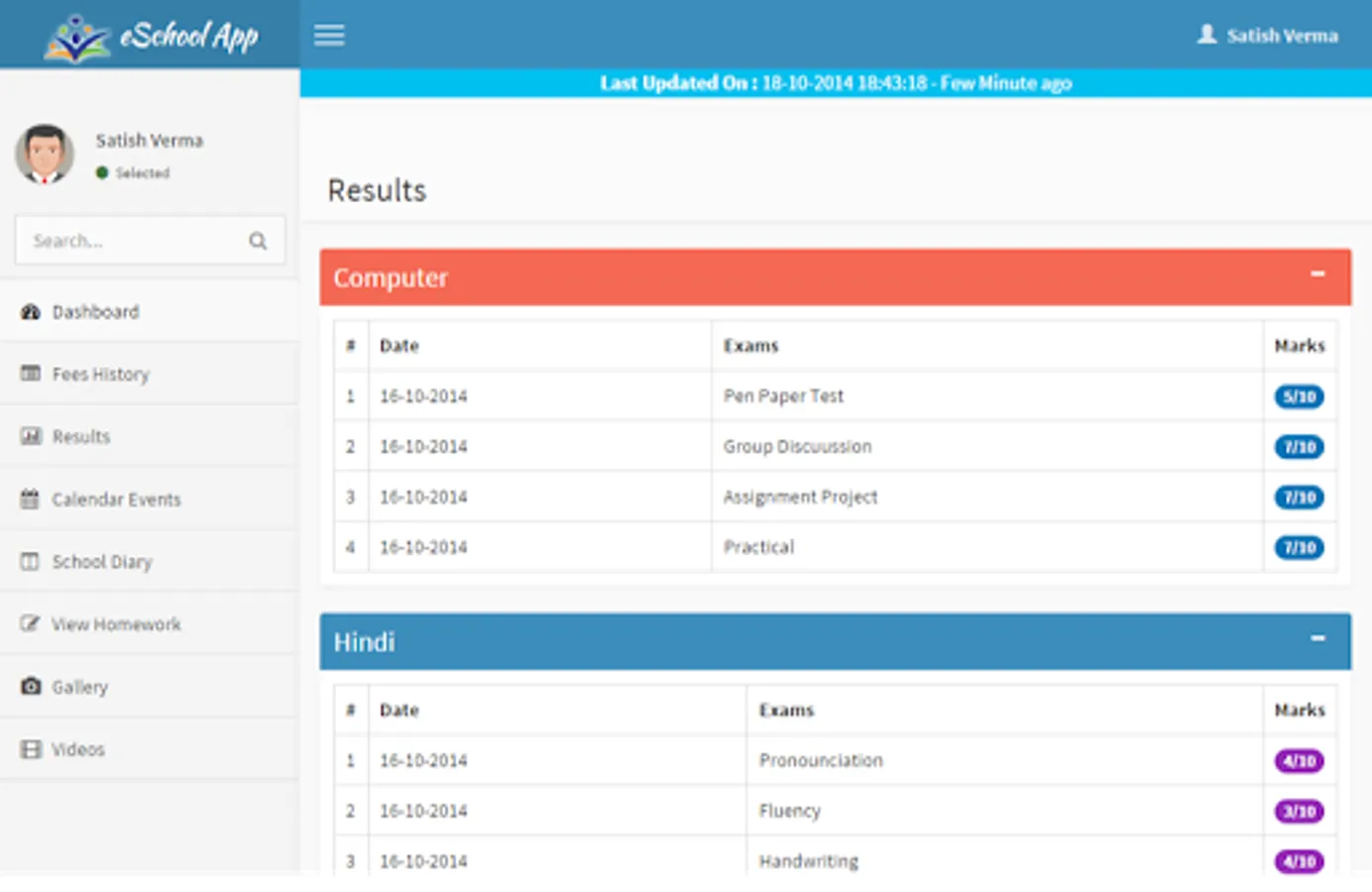This screenshot has height=892, width=1372.
Task: Click the search magnifier icon
Action: [x=257, y=240]
